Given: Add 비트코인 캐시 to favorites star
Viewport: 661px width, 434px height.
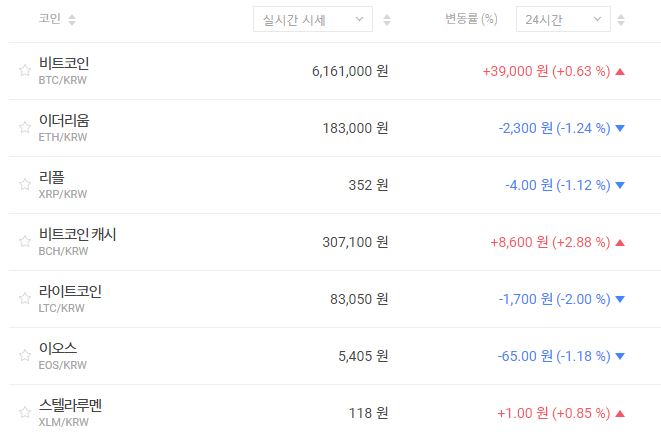Looking at the screenshot, I should click(25, 242).
